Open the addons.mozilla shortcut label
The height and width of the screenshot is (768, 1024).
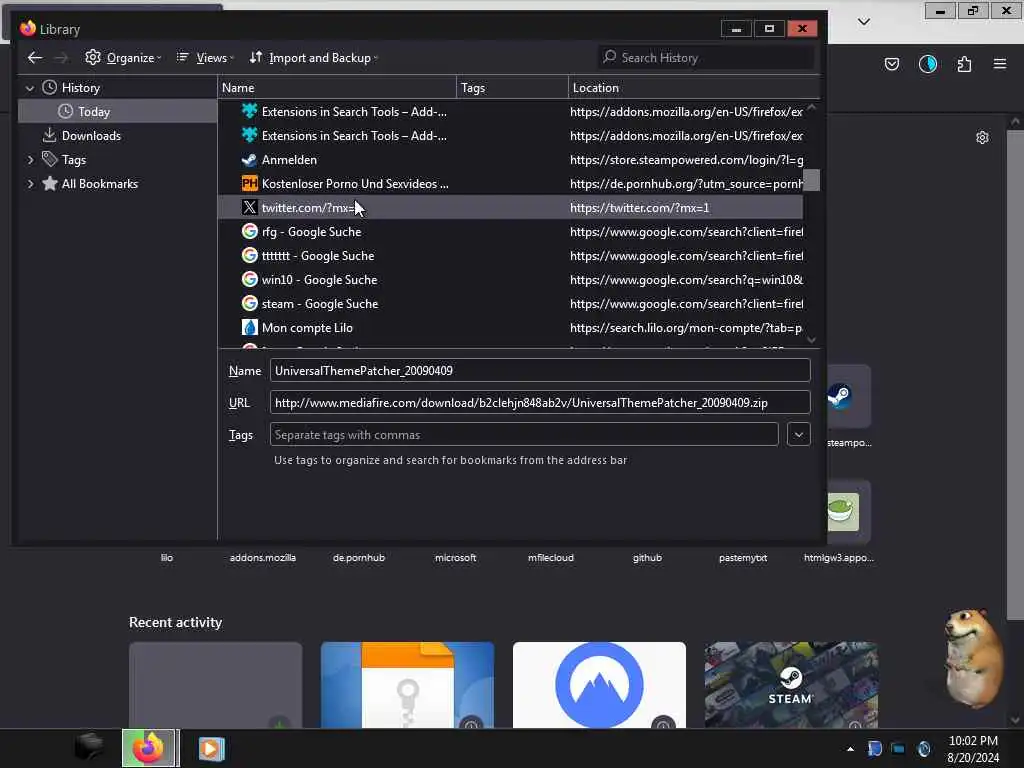(263, 558)
